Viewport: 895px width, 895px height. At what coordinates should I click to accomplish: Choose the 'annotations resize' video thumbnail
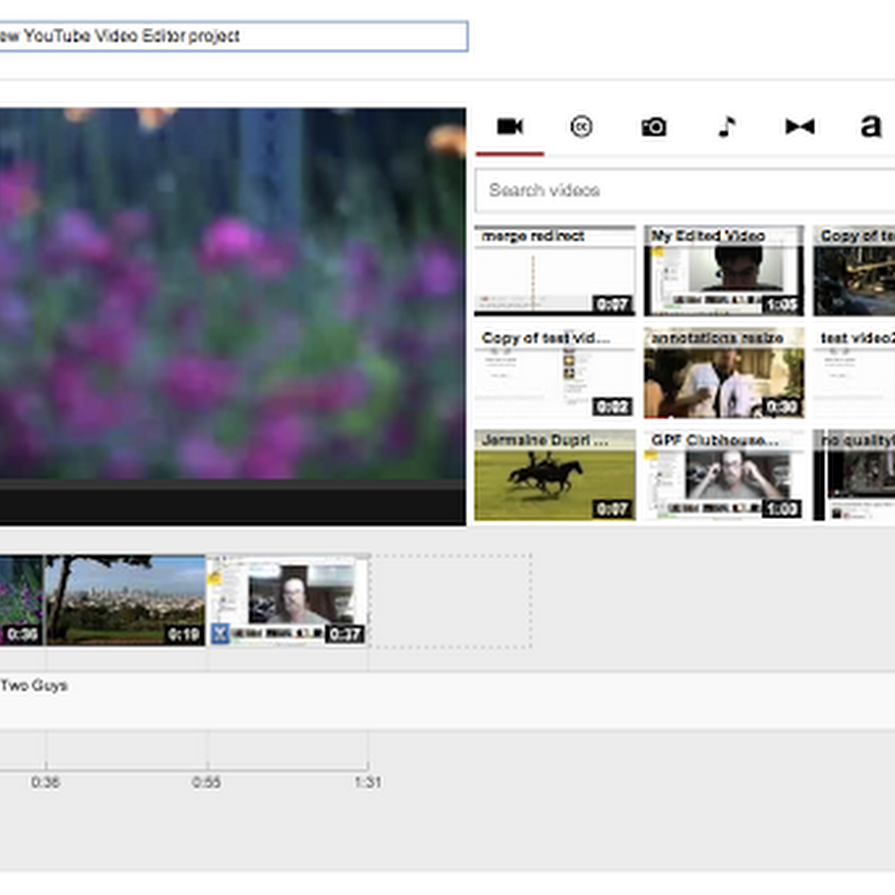coord(723,373)
